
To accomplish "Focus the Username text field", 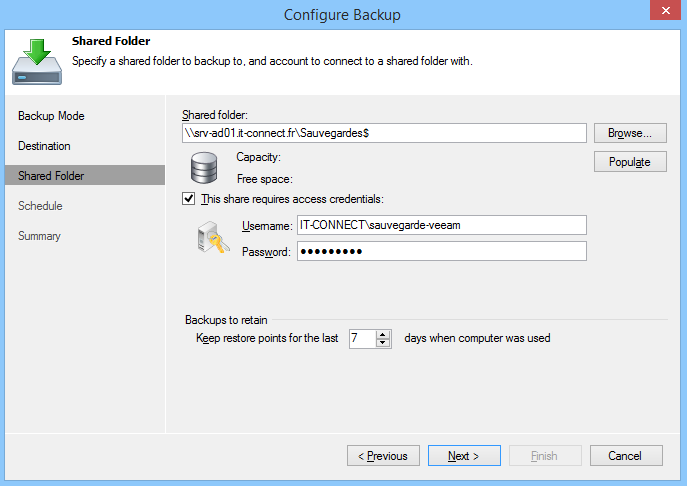I will (440, 225).
